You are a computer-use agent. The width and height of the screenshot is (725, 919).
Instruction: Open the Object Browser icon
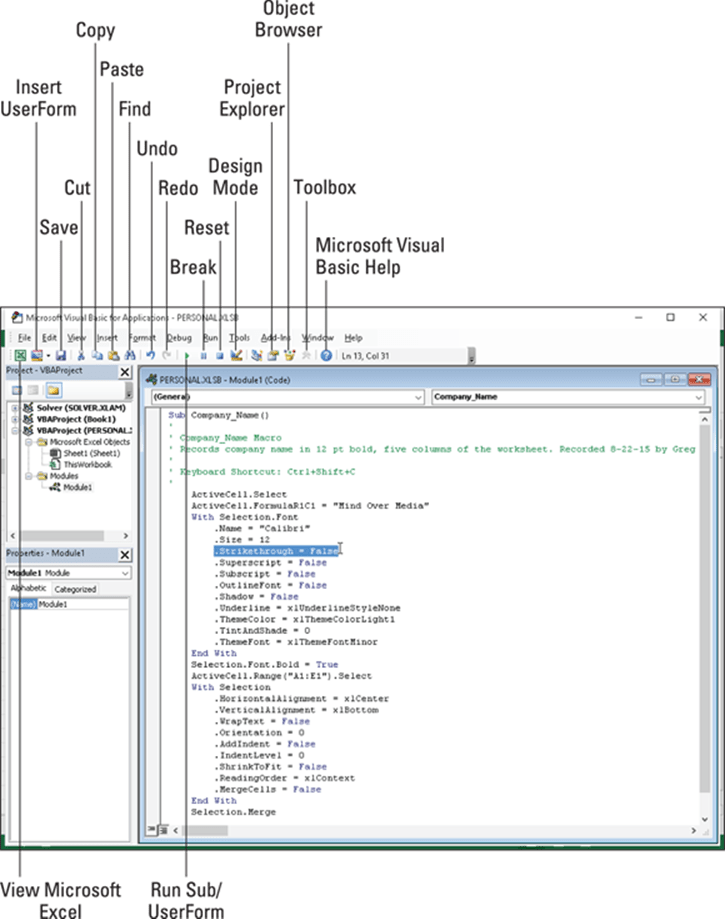coord(289,355)
